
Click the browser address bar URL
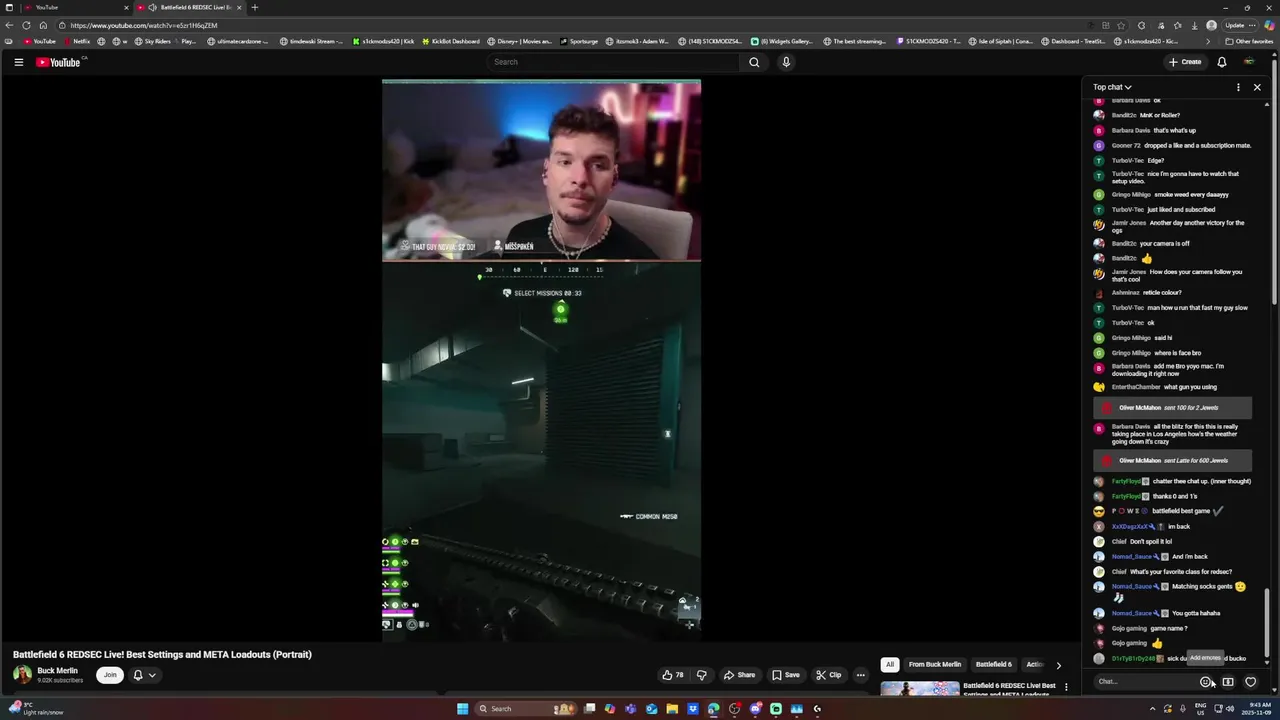144,25
